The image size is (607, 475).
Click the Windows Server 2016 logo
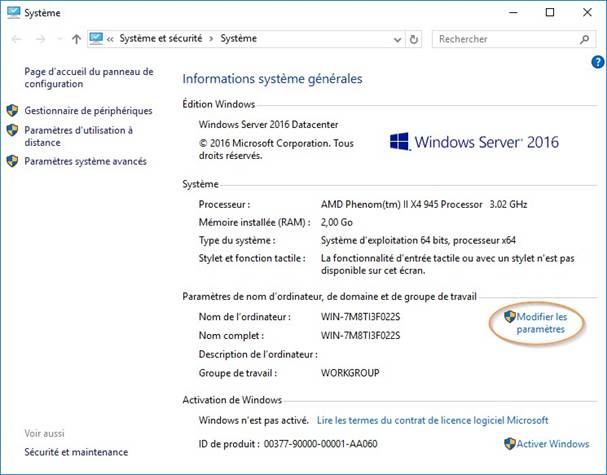(474, 142)
